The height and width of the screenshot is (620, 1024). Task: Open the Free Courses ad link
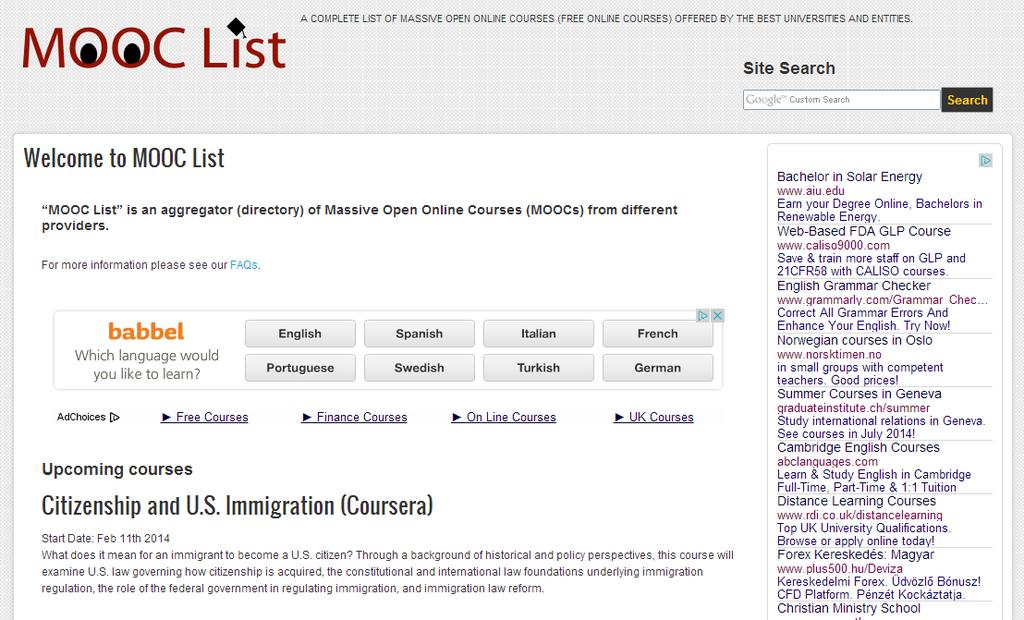click(x=205, y=417)
